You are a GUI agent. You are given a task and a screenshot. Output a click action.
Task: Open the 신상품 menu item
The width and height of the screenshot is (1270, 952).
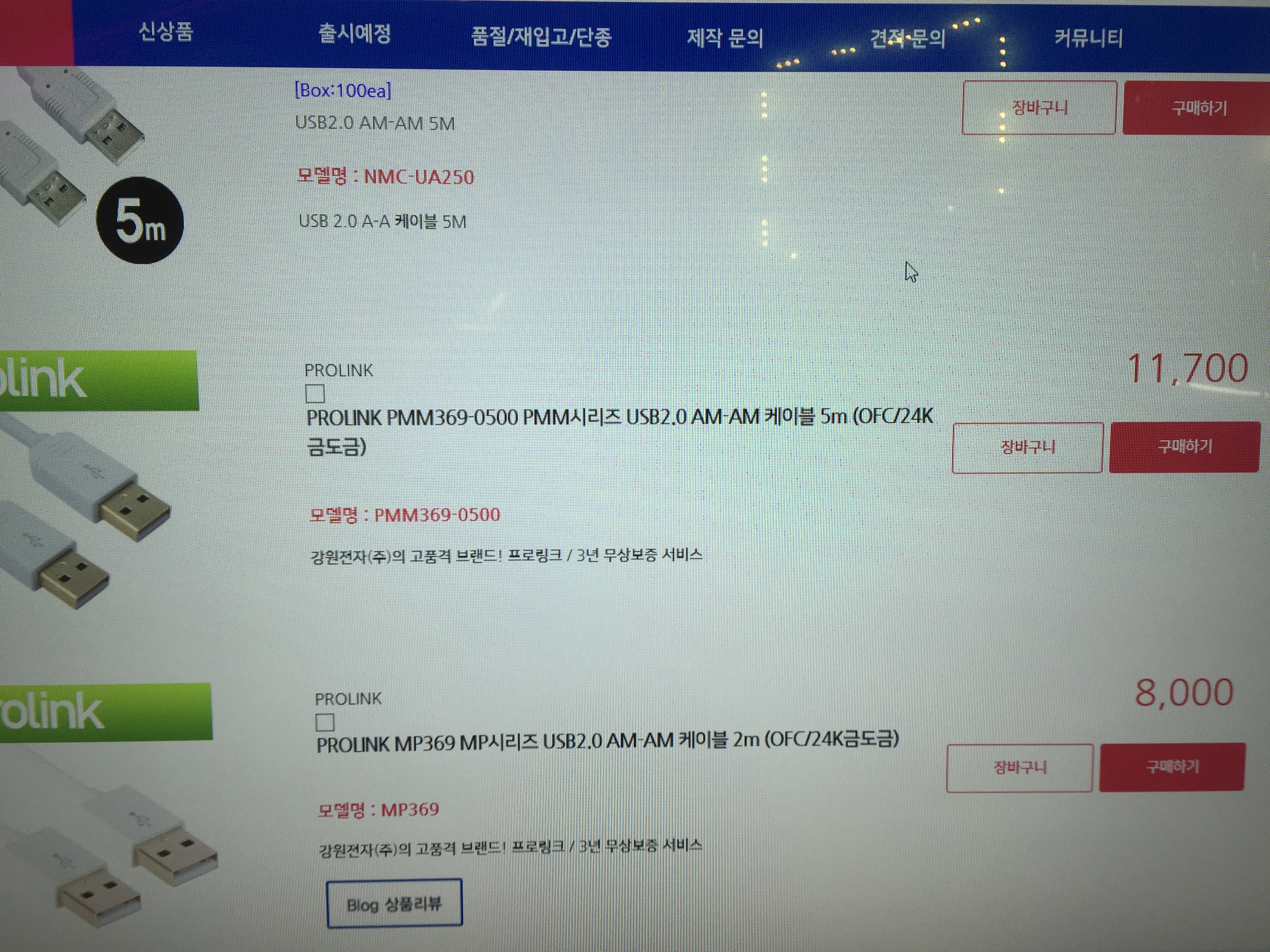[x=166, y=31]
